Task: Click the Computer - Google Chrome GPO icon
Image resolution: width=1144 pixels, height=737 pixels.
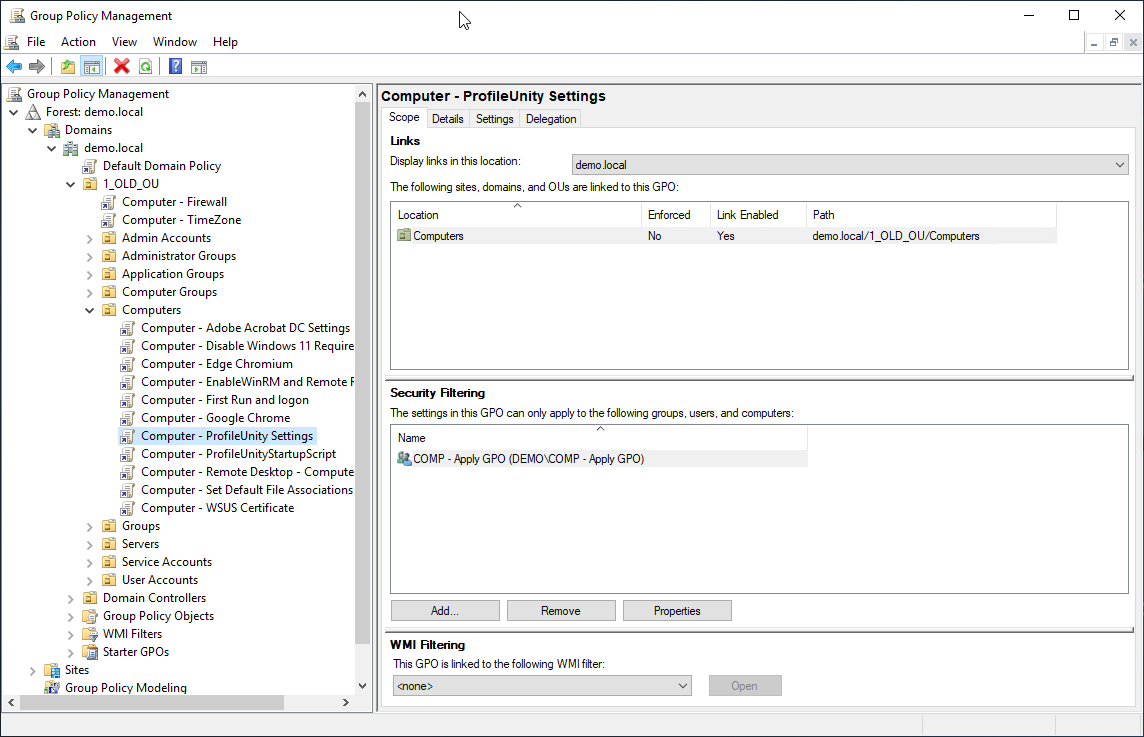Action: tap(128, 419)
